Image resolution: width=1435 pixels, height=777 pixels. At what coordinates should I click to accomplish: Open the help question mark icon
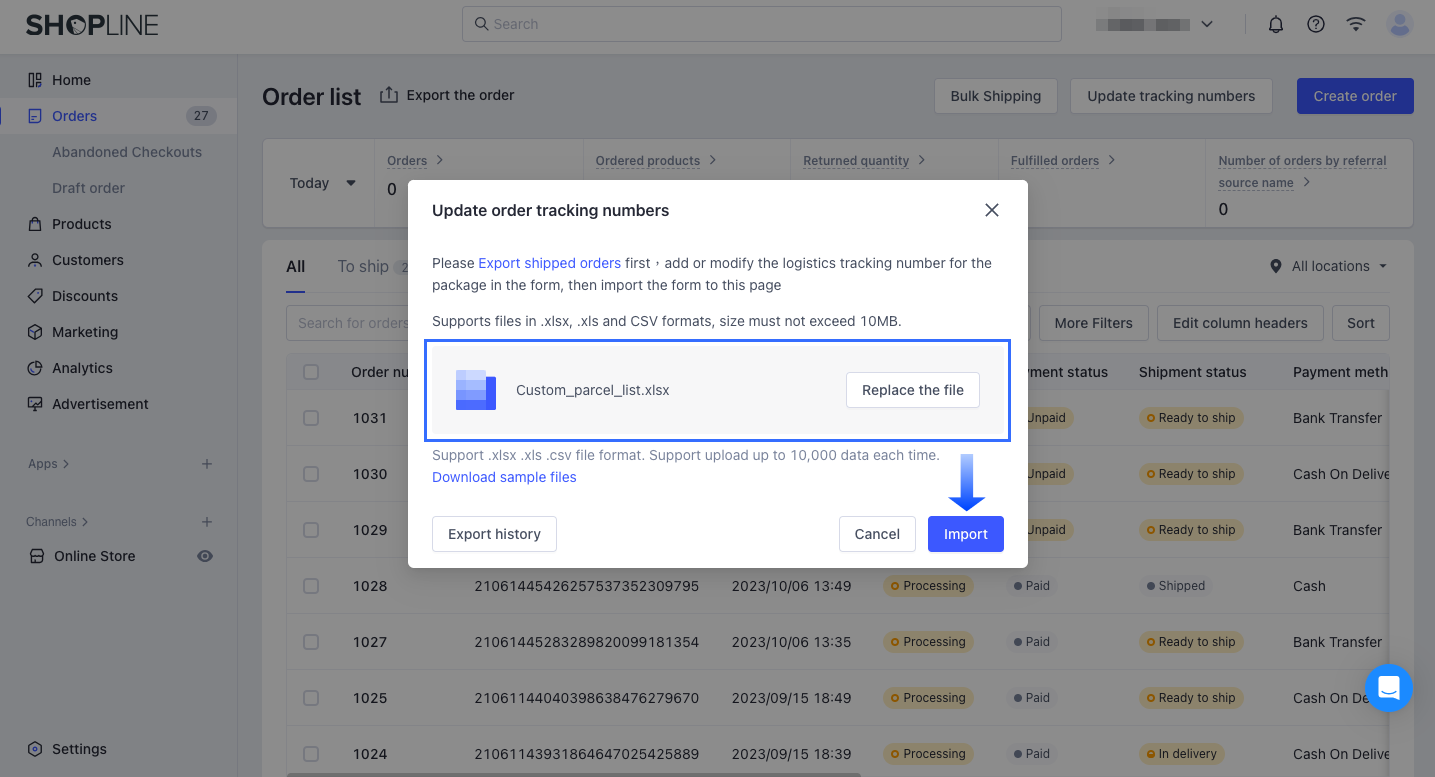click(1316, 25)
